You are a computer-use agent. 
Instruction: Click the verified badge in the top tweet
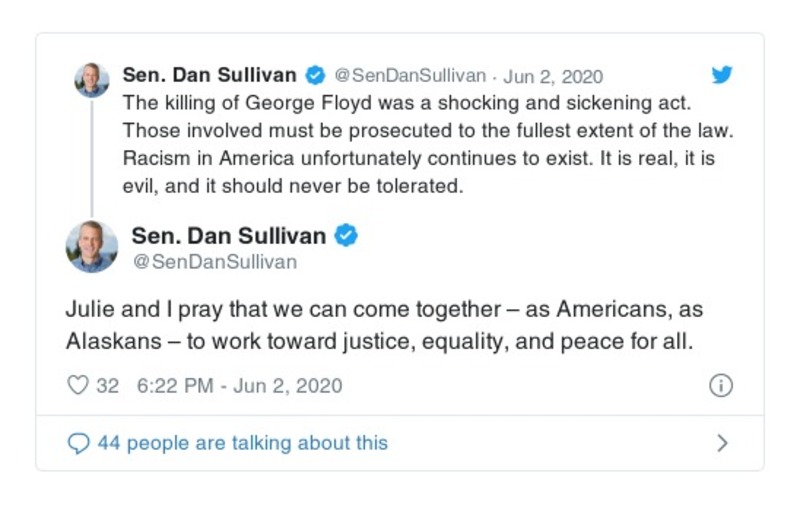point(315,75)
